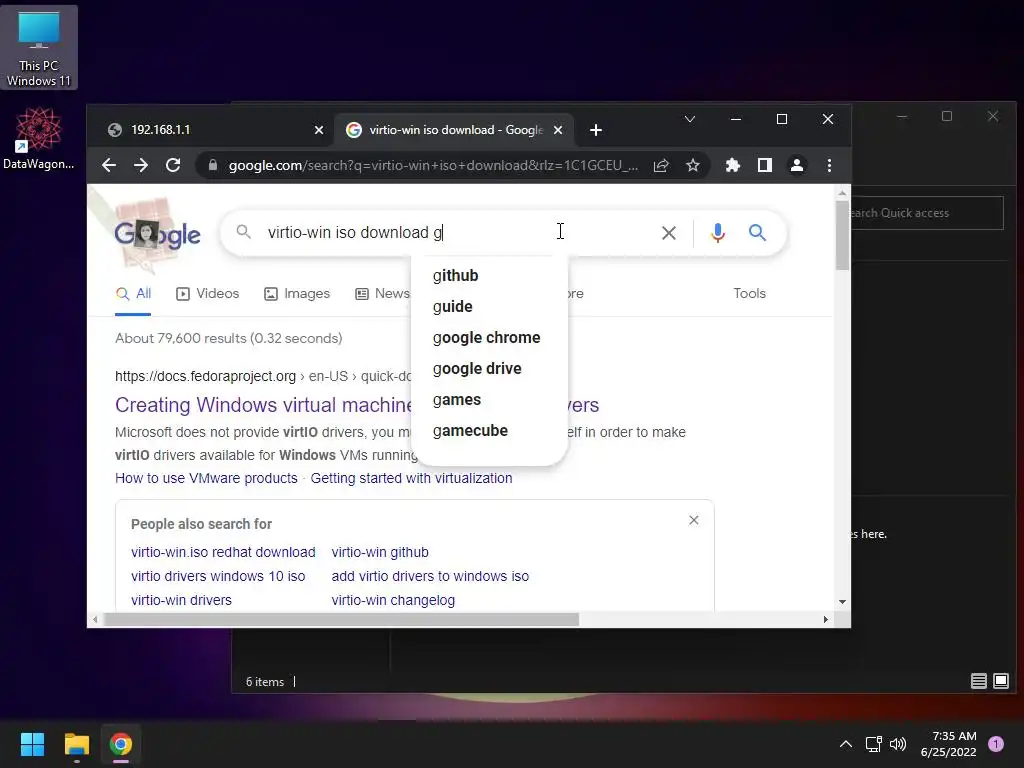Open Getting started with virtualization link

411,478
